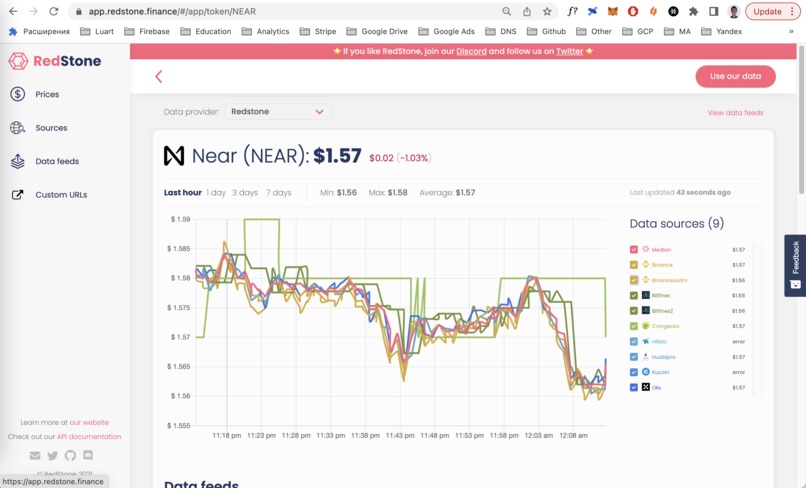Open the View data feeds link
The image size is (806, 488).
click(736, 113)
